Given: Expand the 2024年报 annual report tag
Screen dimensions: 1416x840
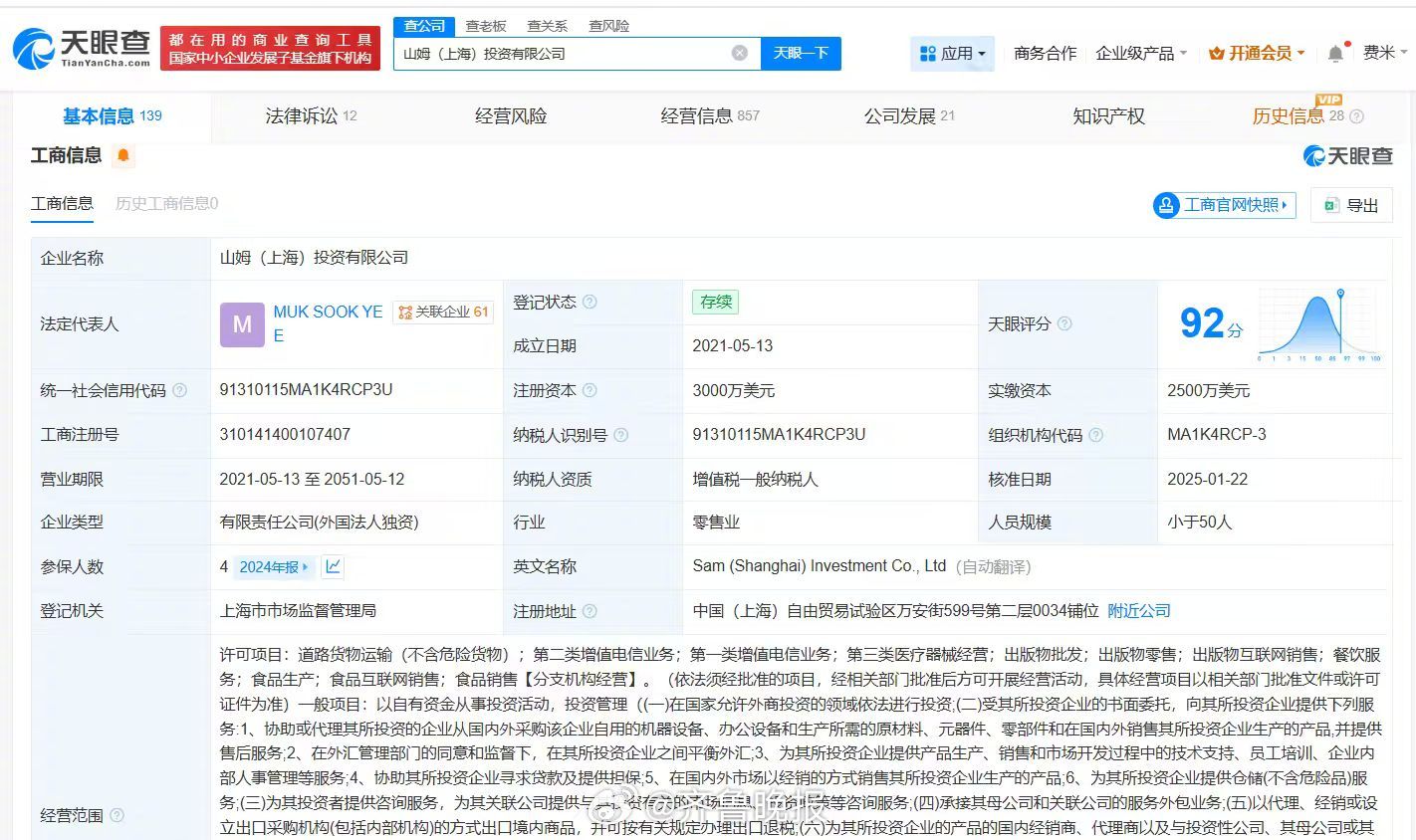Looking at the screenshot, I should [x=274, y=567].
